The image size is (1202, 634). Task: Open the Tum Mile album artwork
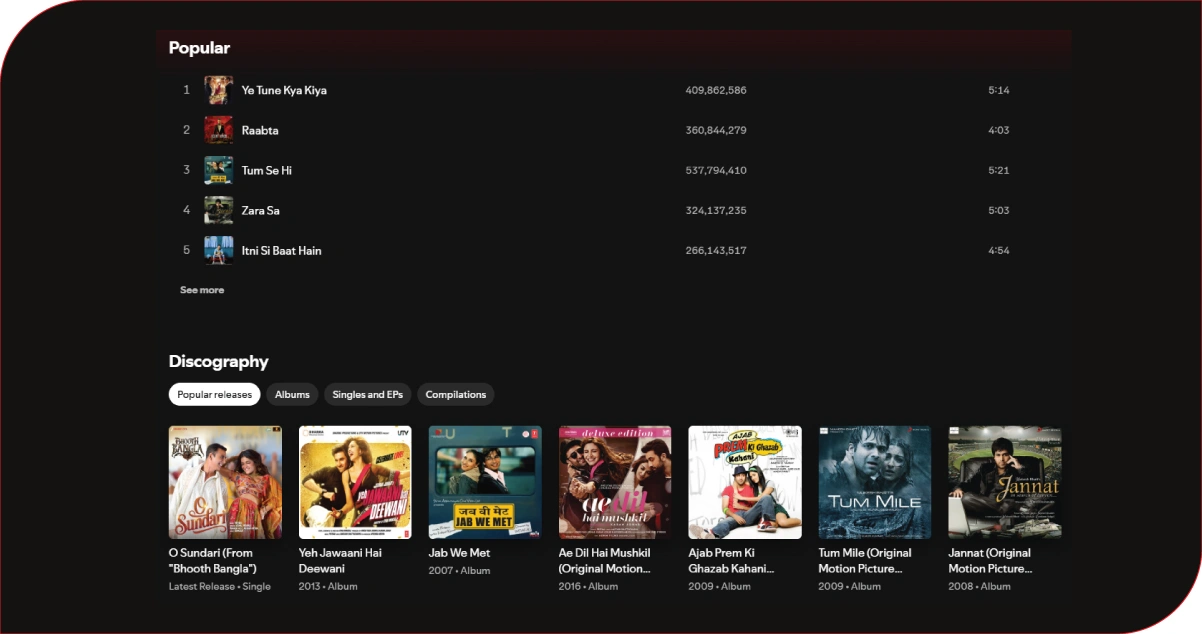coord(875,482)
